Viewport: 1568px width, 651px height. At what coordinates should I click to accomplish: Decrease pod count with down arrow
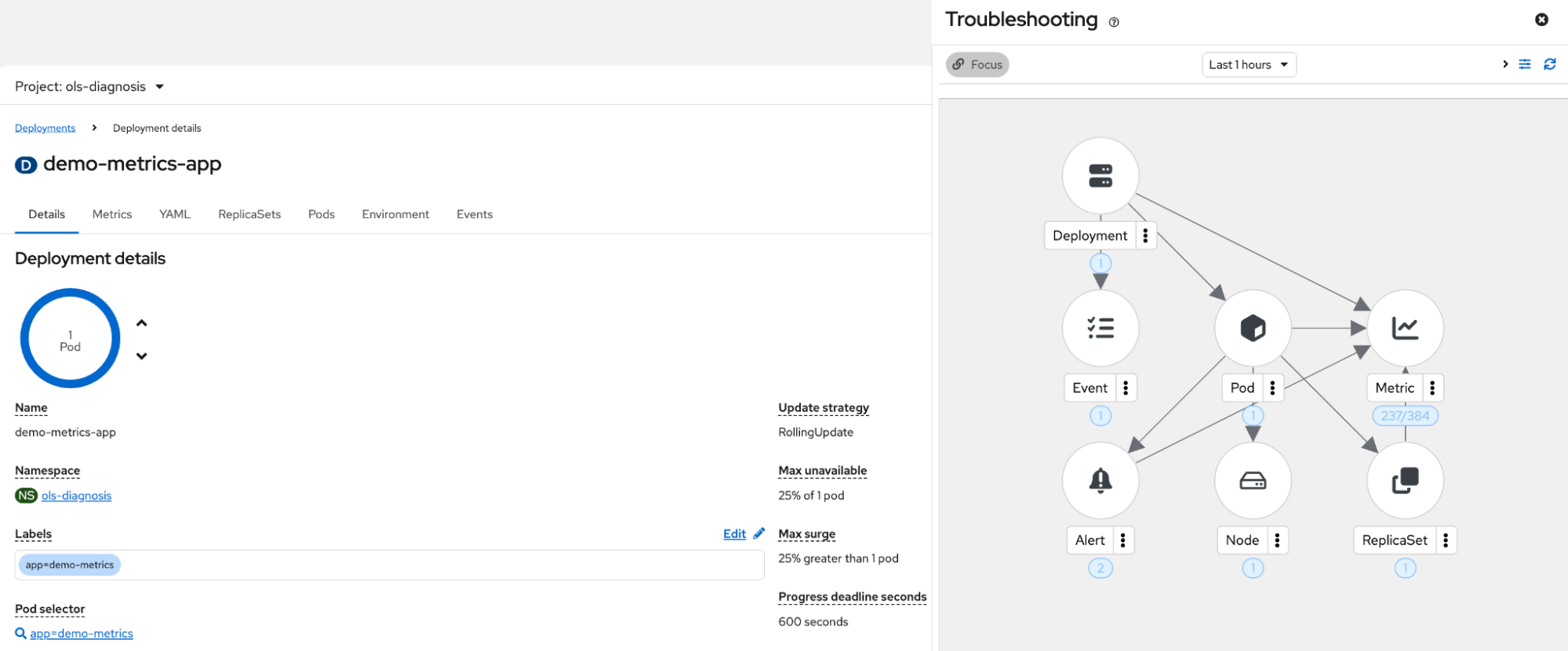point(142,356)
